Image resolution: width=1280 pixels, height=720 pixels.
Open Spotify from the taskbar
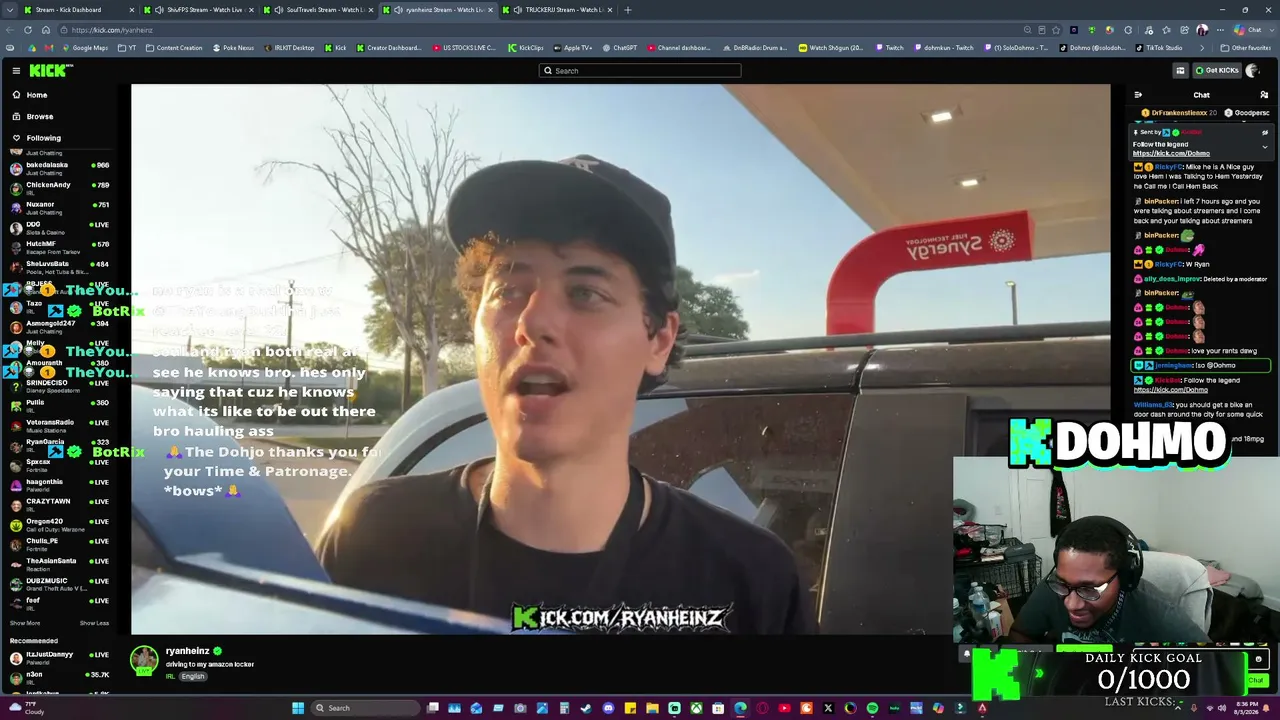872,708
